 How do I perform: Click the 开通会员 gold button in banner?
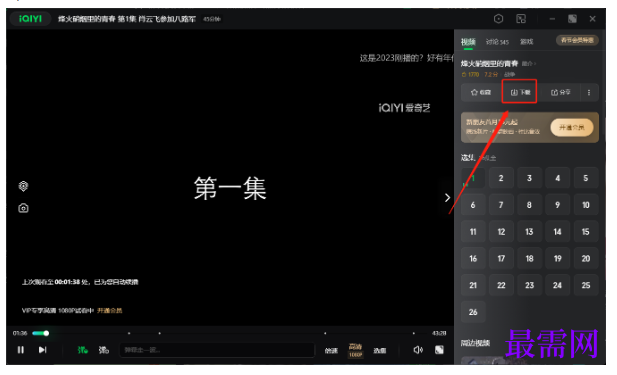coord(572,127)
